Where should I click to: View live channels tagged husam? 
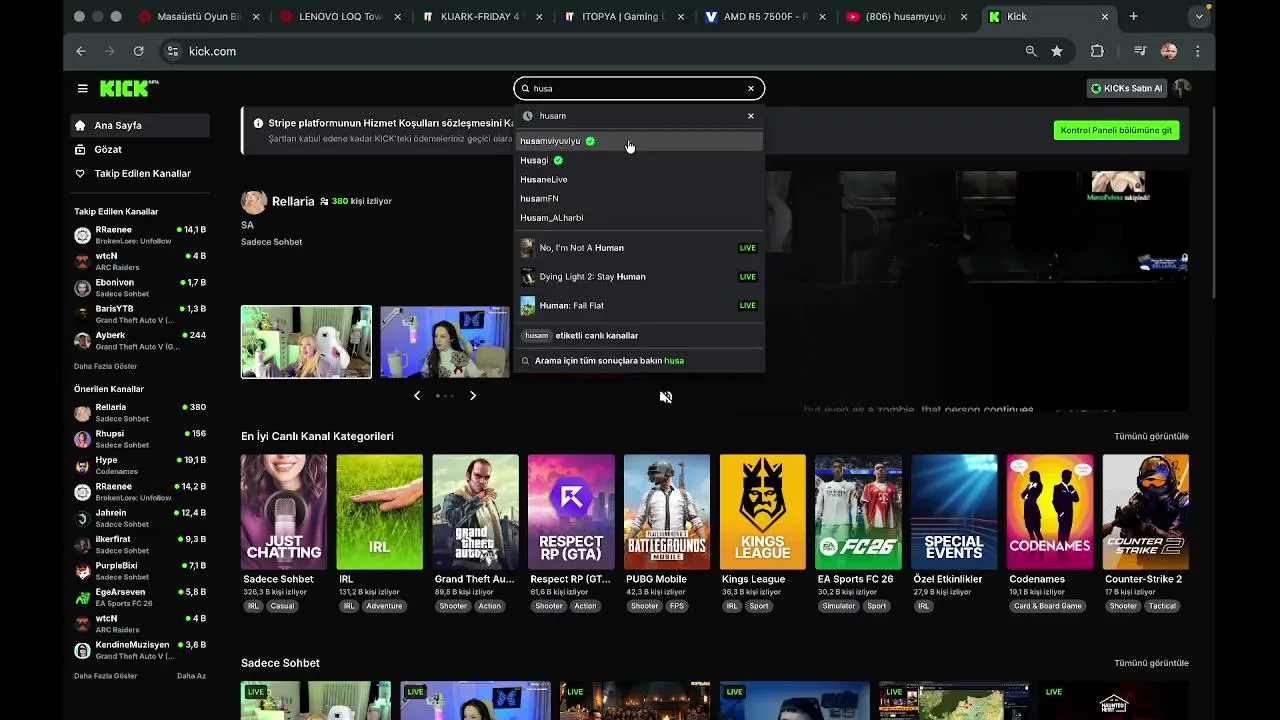(639, 336)
